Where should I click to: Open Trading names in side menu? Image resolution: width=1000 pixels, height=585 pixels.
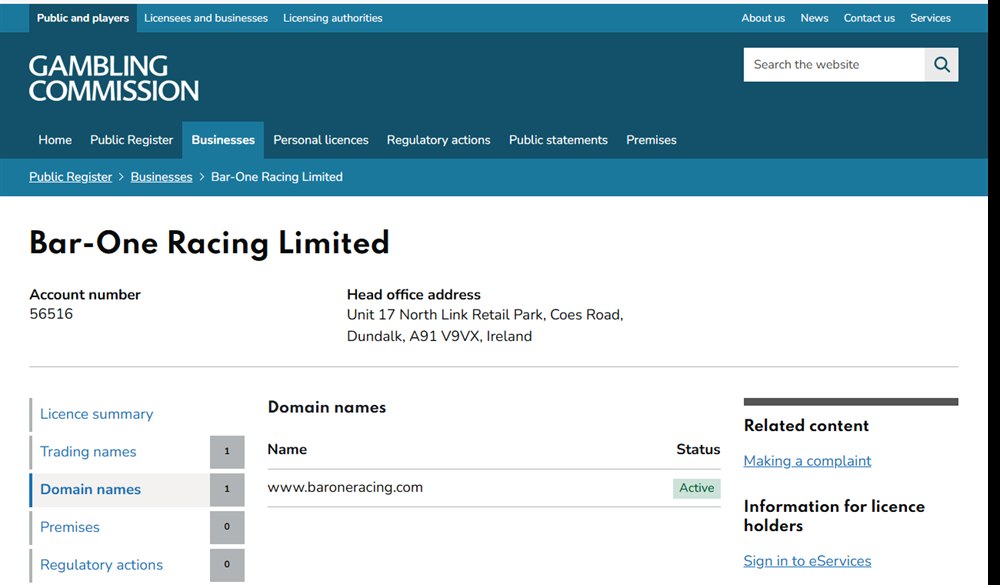(x=88, y=452)
